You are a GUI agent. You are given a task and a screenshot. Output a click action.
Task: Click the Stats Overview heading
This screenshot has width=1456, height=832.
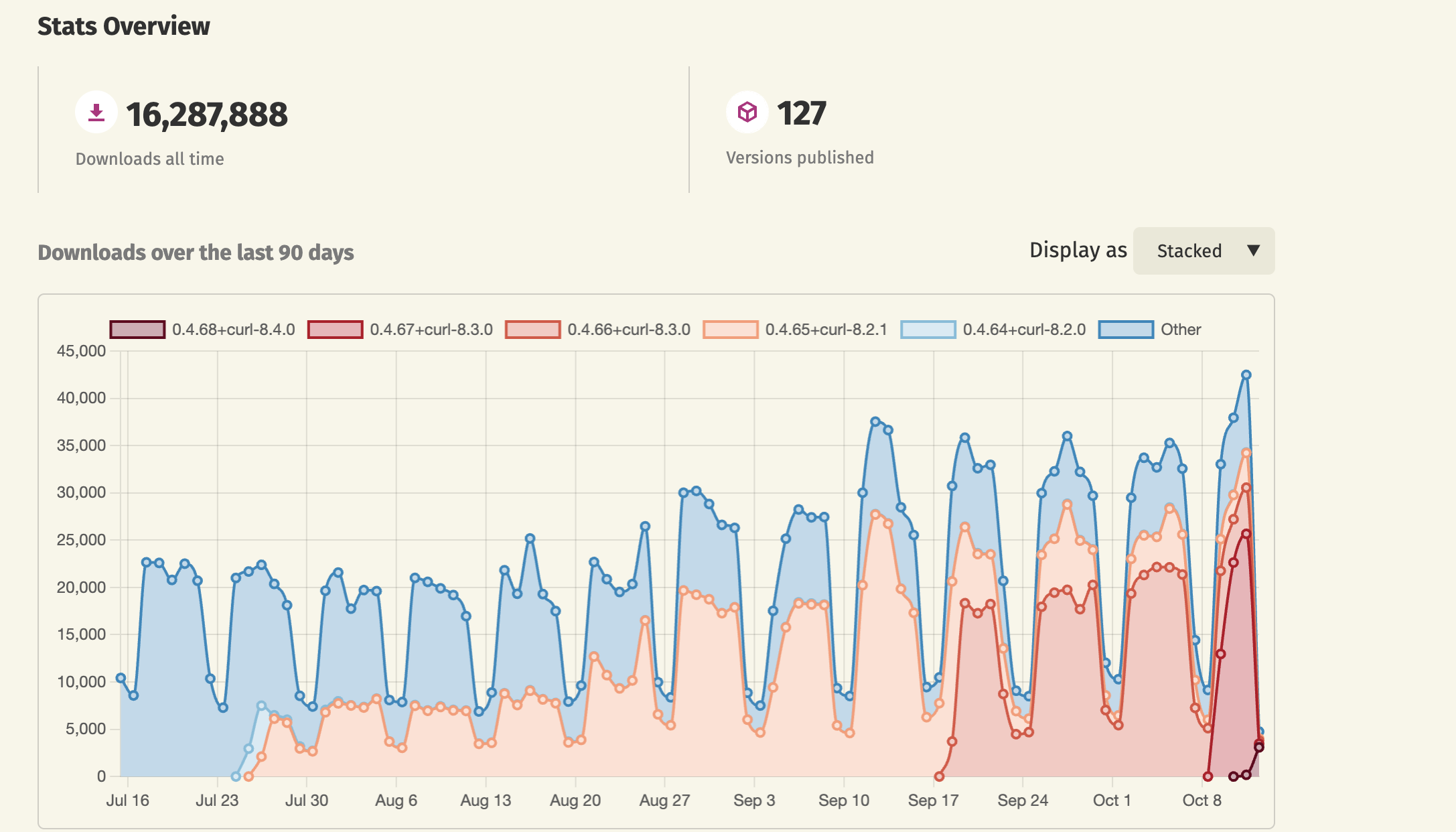pyautogui.click(x=124, y=26)
